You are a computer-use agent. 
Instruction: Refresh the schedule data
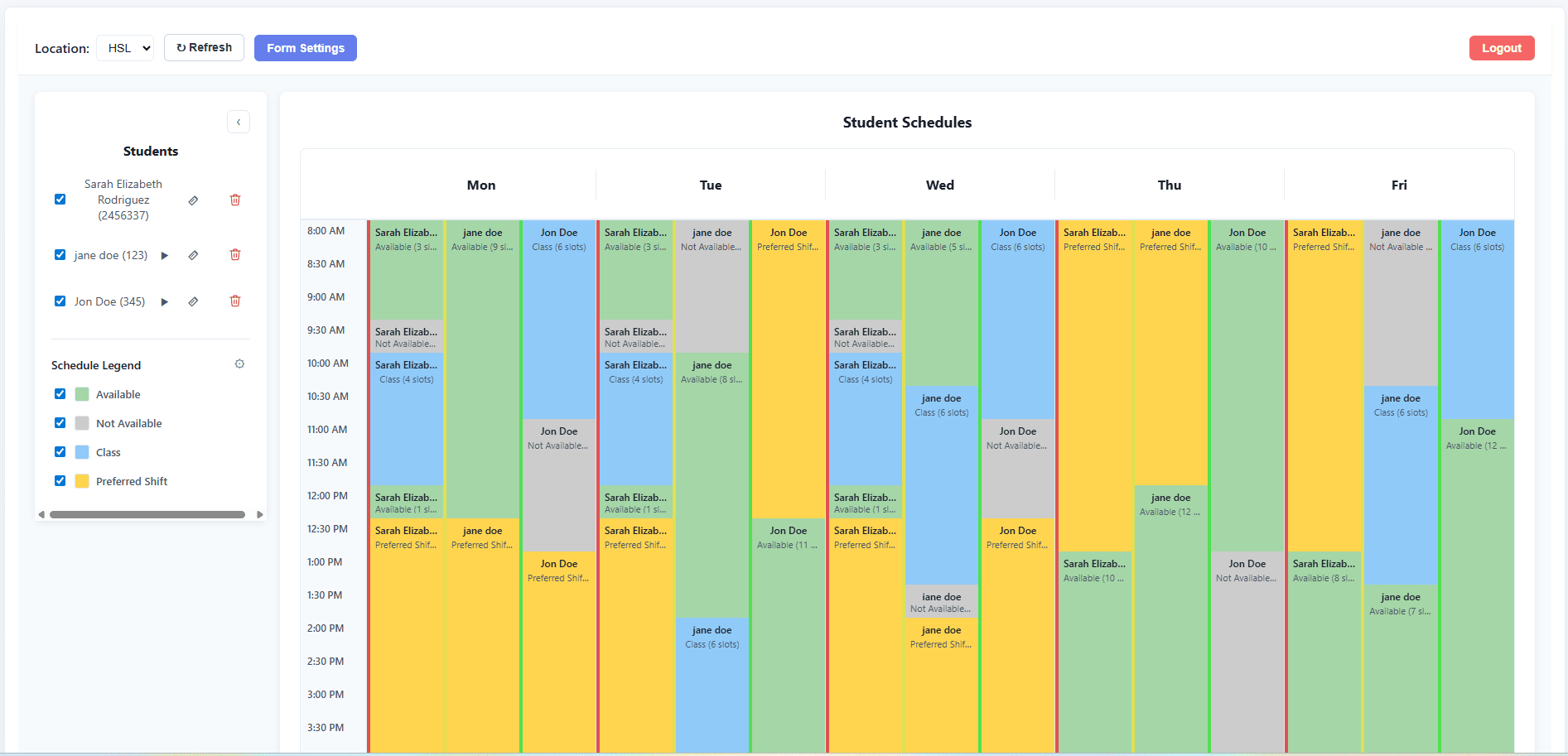coord(204,48)
